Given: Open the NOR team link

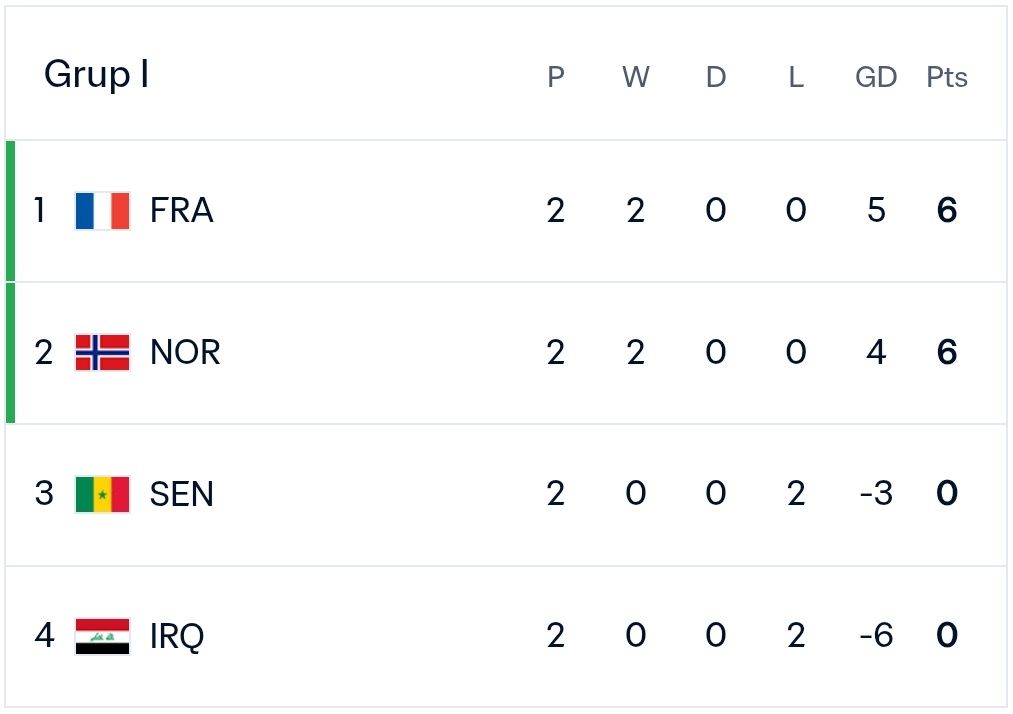Looking at the screenshot, I should pos(185,353).
